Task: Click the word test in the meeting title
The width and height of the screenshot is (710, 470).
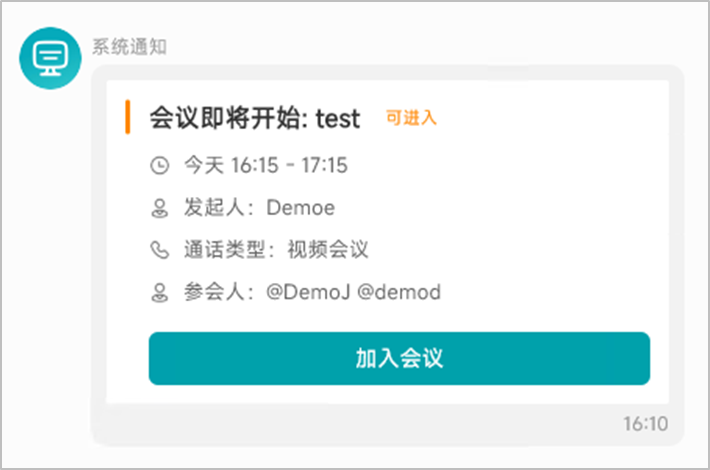Action: (x=338, y=119)
